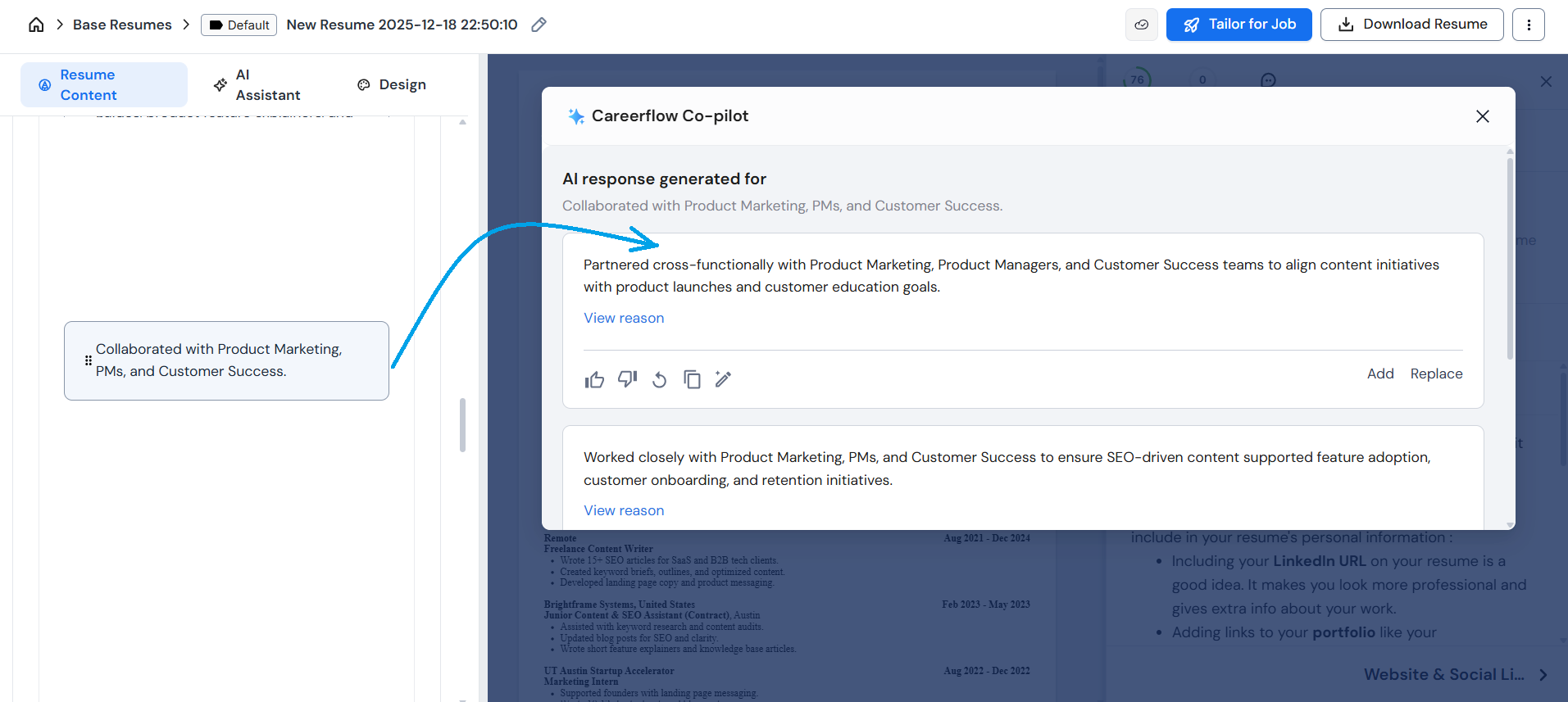The width and height of the screenshot is (1568, 702).
Task: Edit resume name with the pencil icon
Action: point(539,25)
